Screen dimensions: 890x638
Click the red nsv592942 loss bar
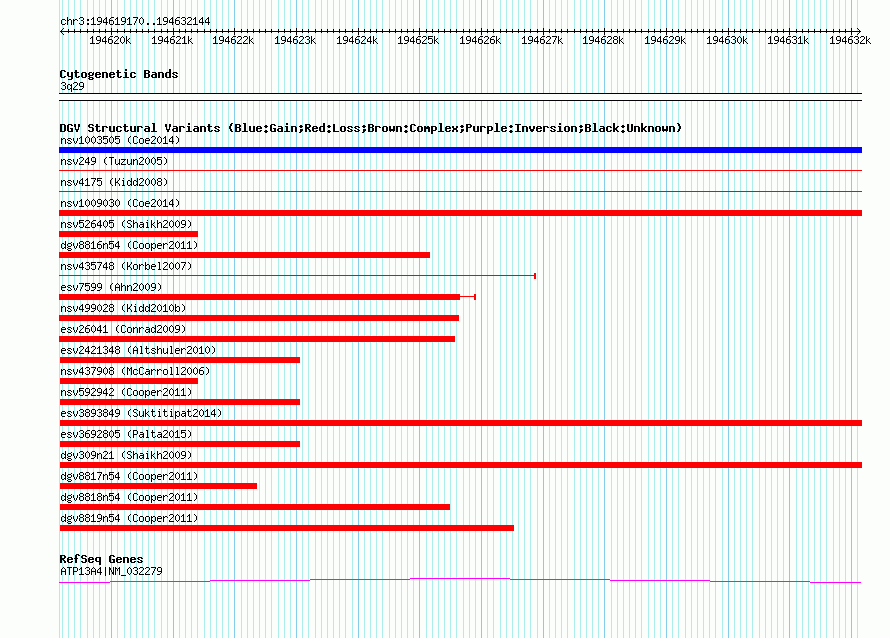(x=179, y=402)
